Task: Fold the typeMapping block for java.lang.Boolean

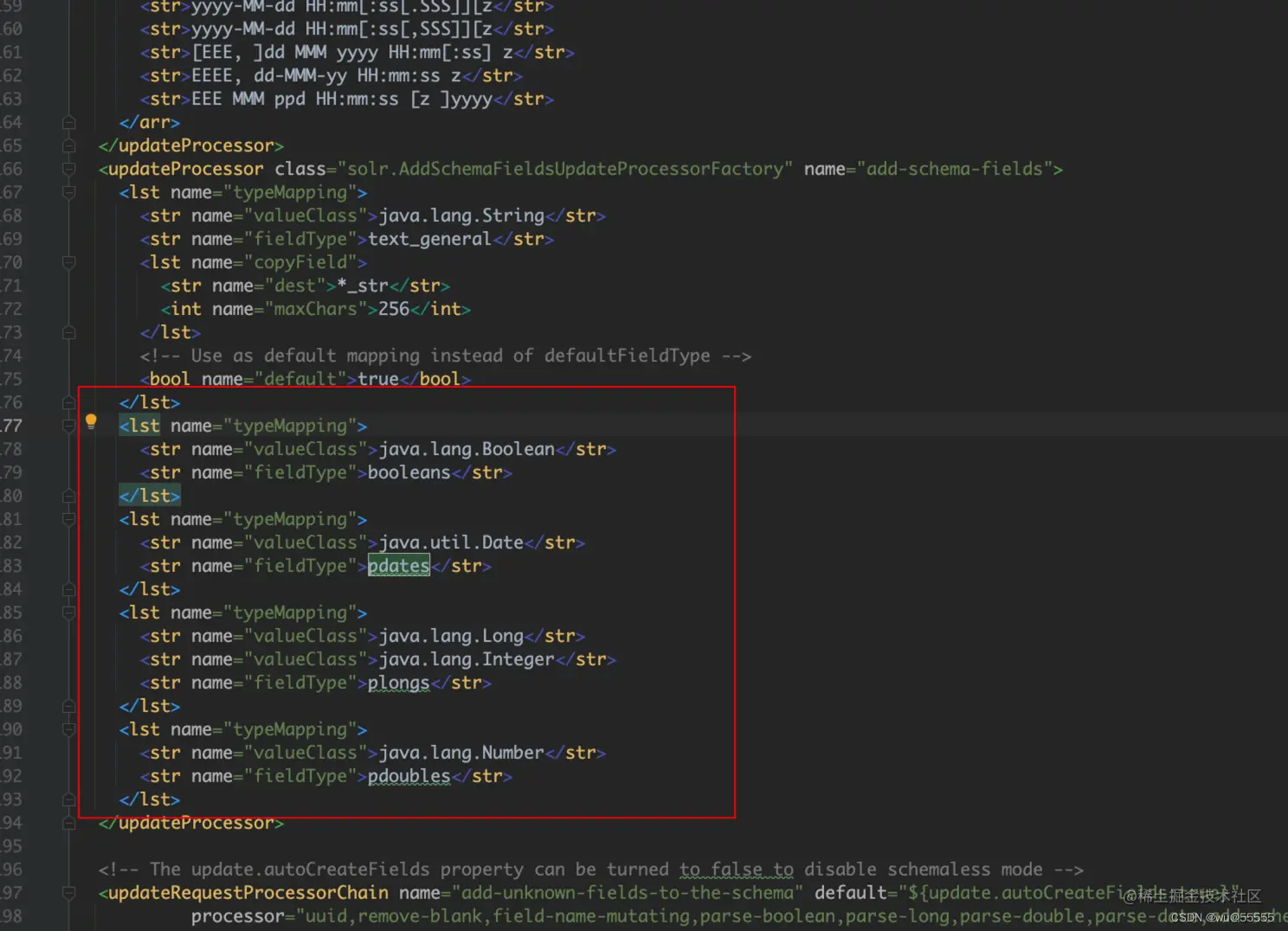Action: click(69, 426)
